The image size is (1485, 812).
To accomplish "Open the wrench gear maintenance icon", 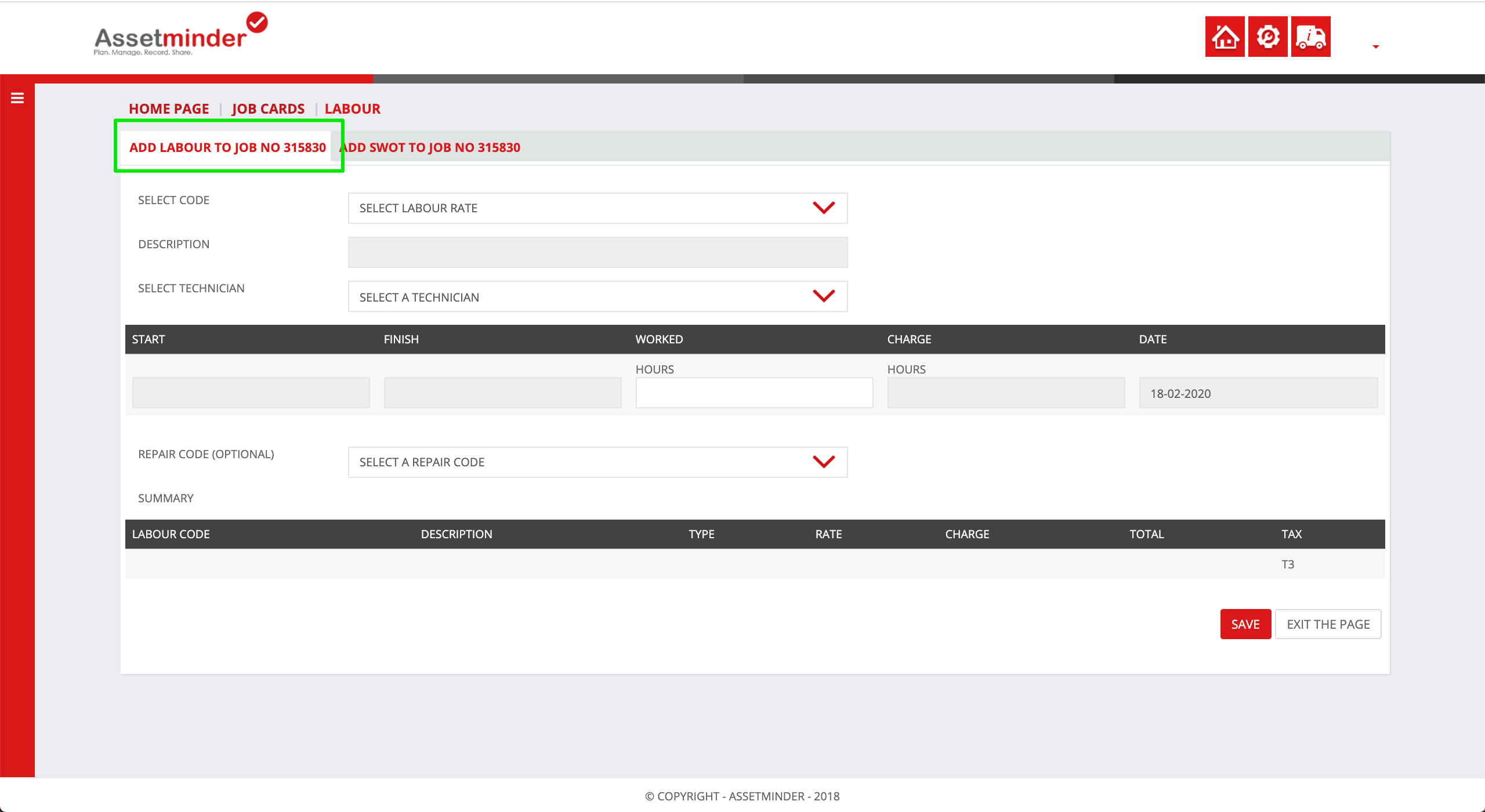I will pos(1267,37).
